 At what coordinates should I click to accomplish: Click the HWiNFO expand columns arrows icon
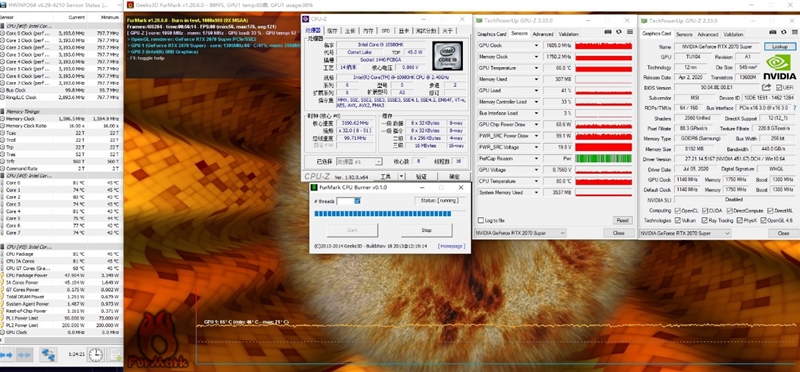[7, 354]
